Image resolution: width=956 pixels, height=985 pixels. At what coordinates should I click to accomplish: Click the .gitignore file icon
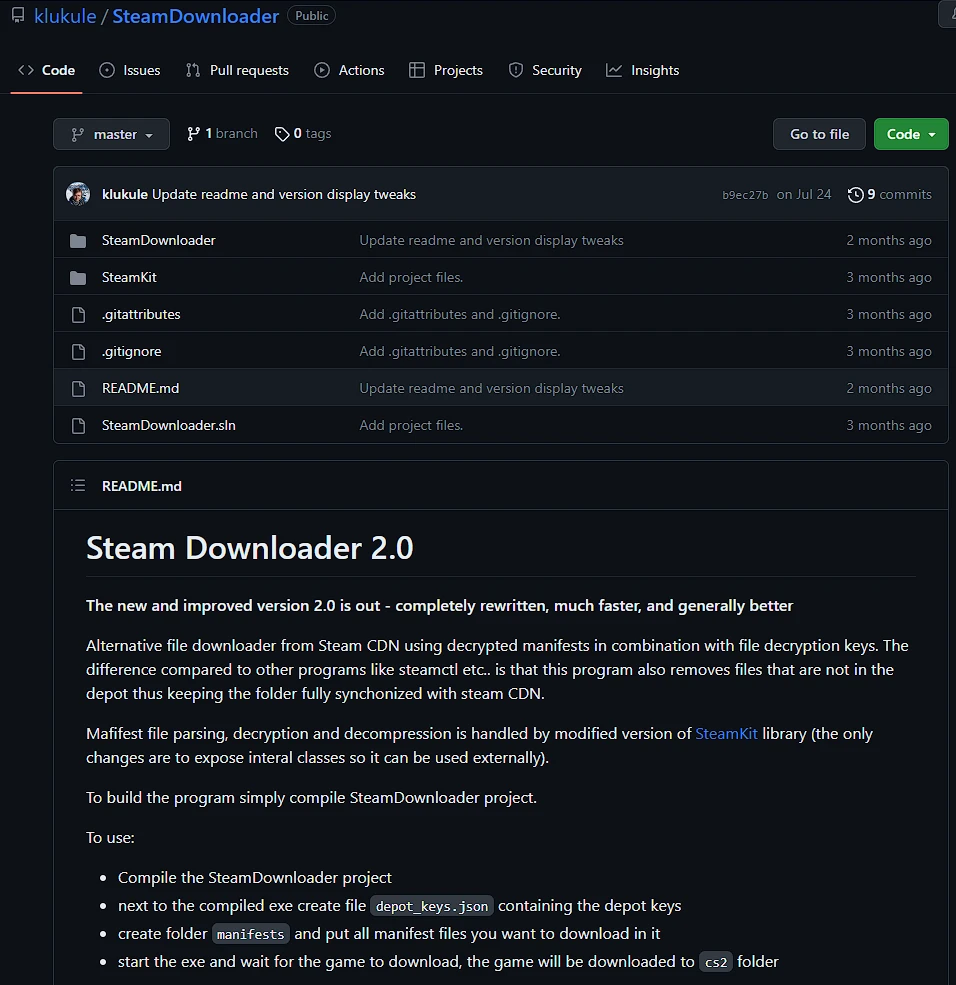pyautogui.click(x=78, y=352)
